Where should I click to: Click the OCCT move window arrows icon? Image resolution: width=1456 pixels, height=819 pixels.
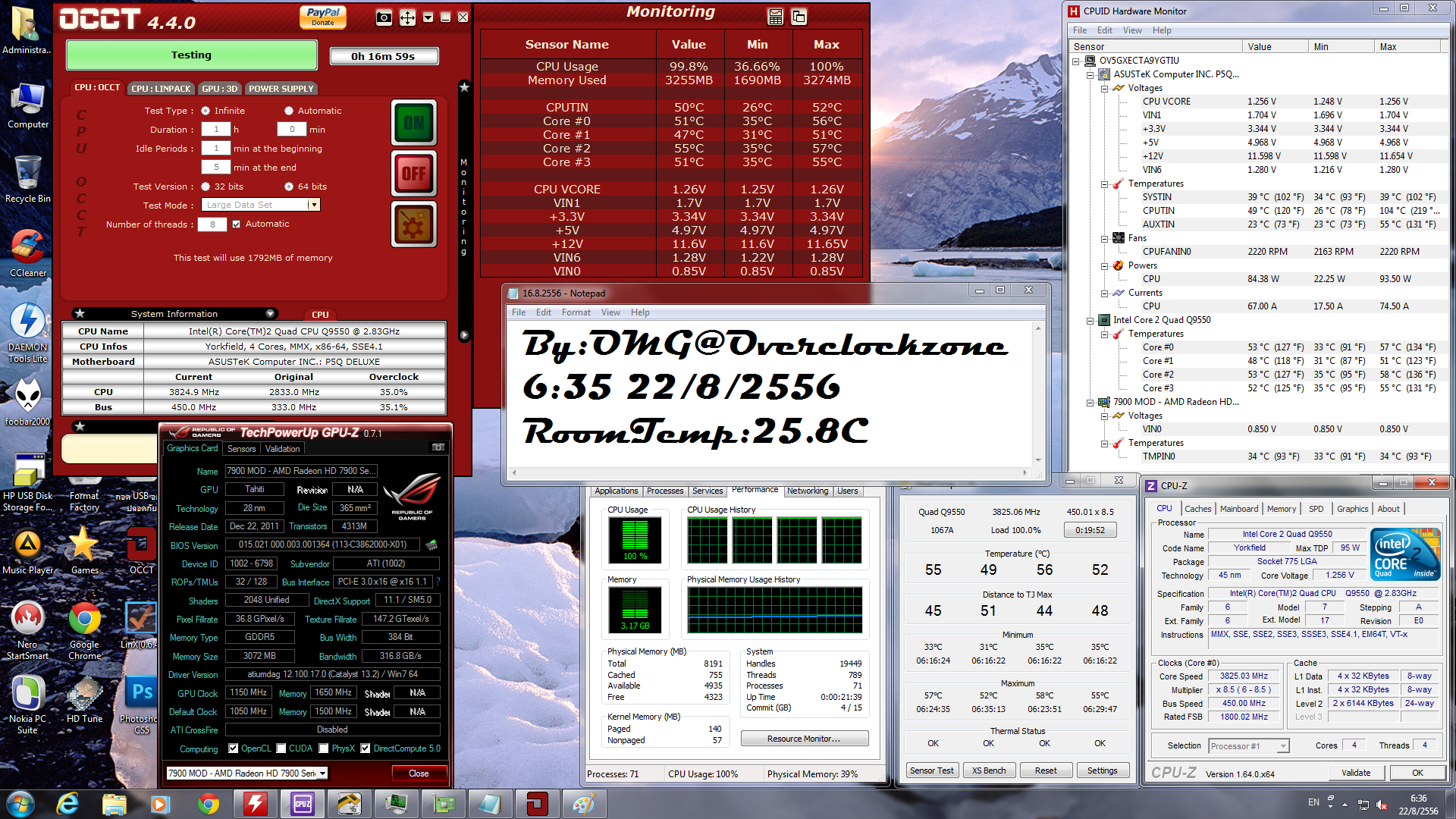tap(407, 17)
